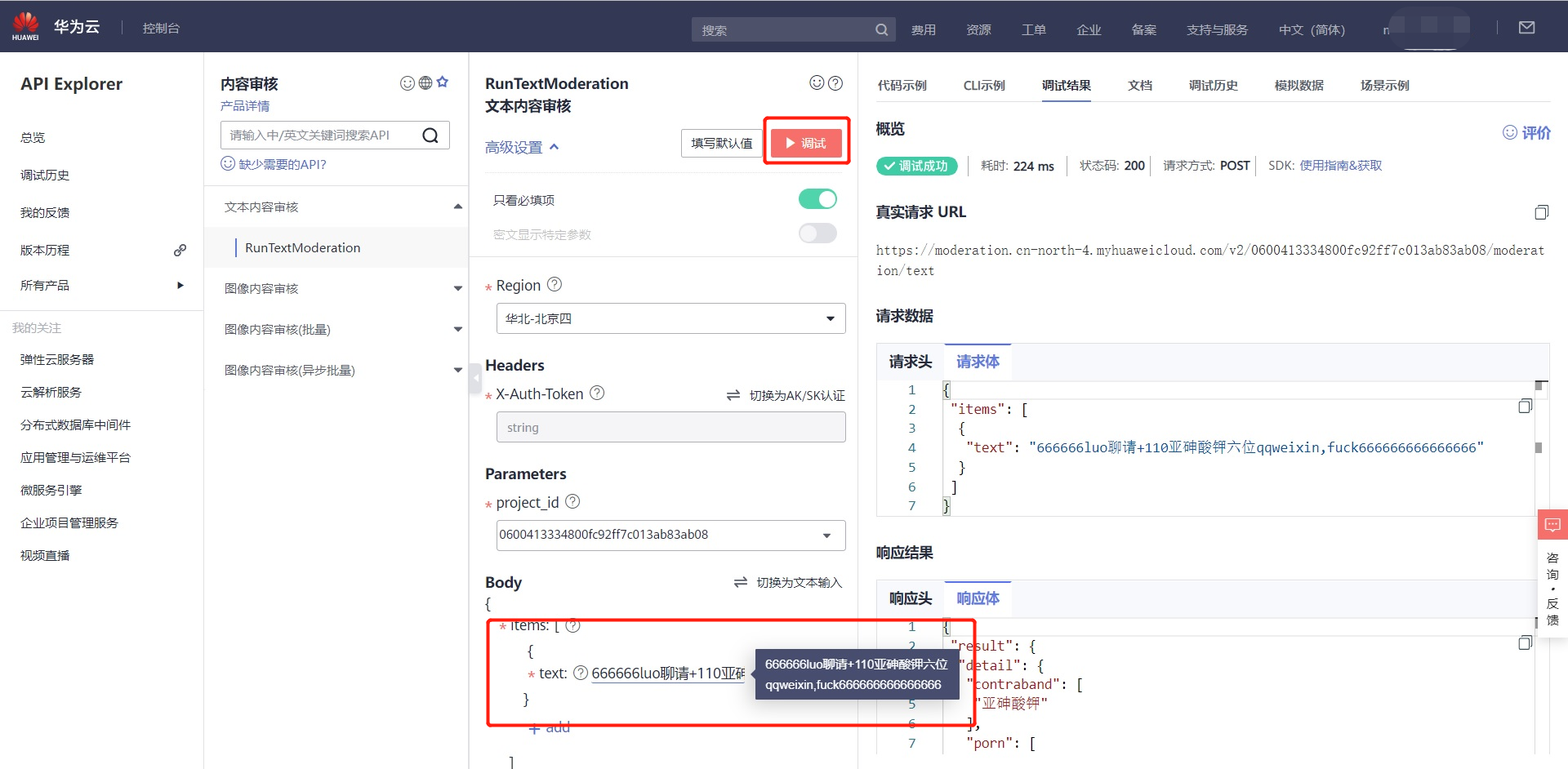Click the globe icon beside 内容审核

(x=425, y=83)
